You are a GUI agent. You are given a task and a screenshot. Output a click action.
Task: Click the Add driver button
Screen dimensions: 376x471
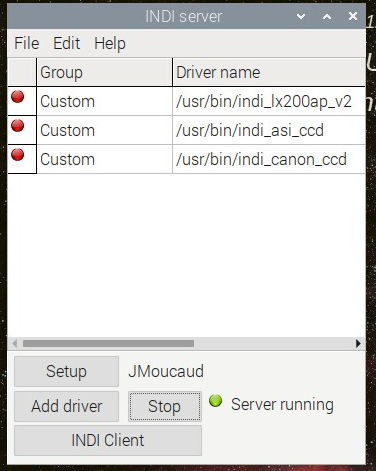(66, 406)
